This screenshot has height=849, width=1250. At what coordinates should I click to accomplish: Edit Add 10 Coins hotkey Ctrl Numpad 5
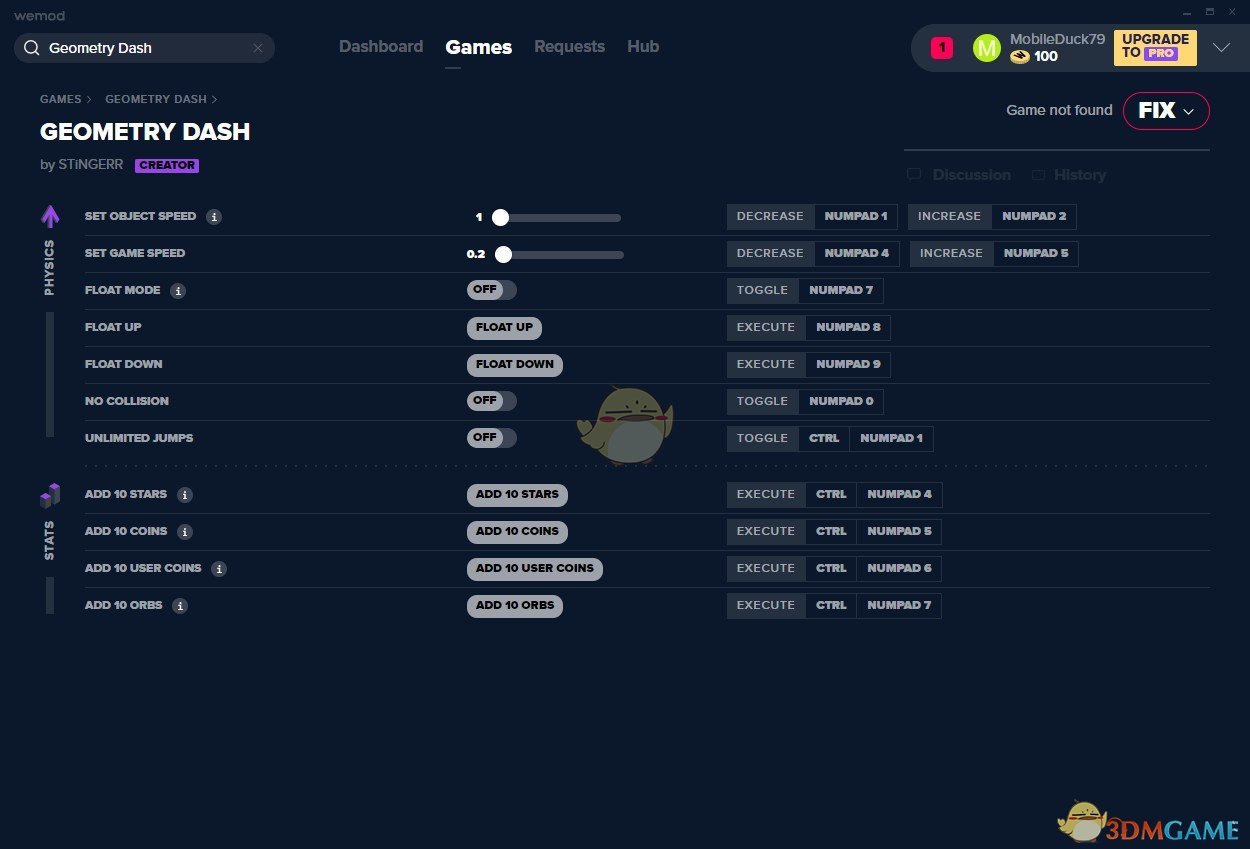point(834,532)
